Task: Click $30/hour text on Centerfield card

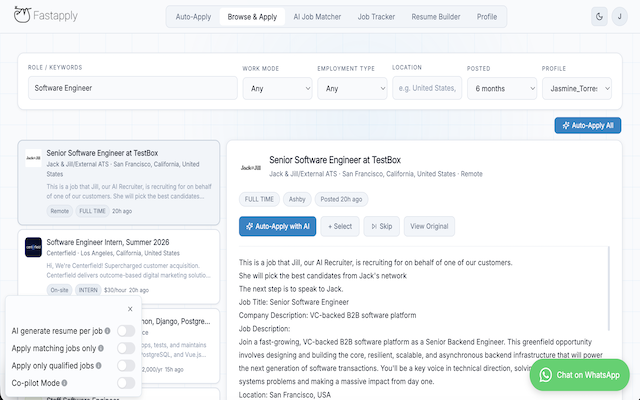Action: coord(115,290)
